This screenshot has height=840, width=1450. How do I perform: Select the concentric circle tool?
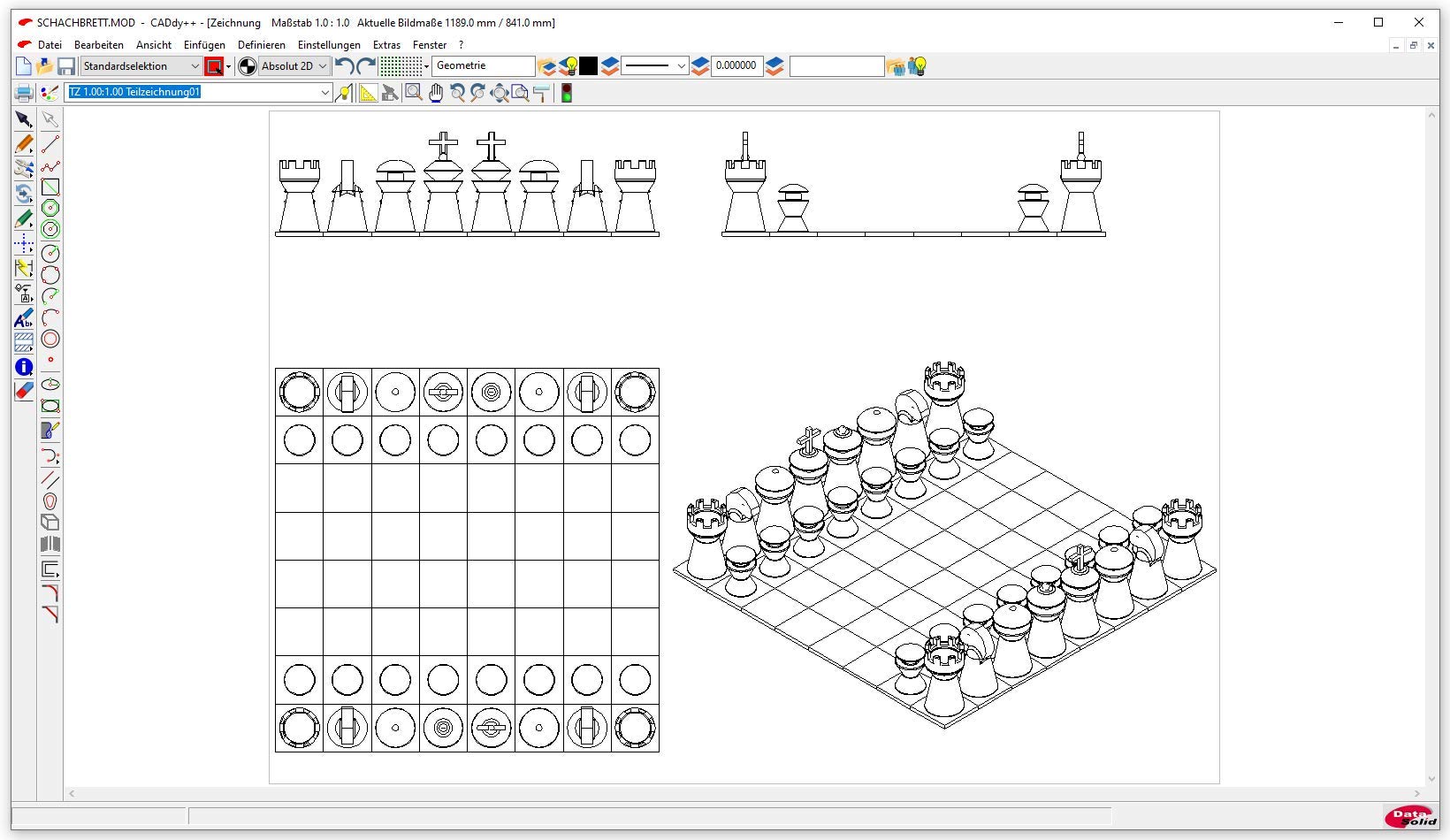tap(50, 339)
